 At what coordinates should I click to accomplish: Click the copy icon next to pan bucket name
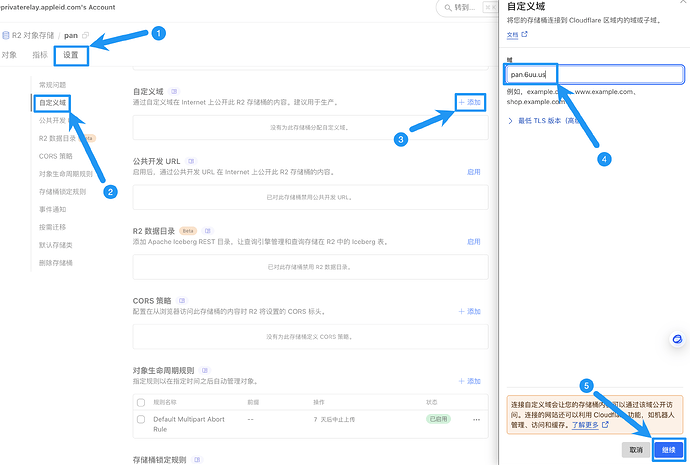[86, 35]
